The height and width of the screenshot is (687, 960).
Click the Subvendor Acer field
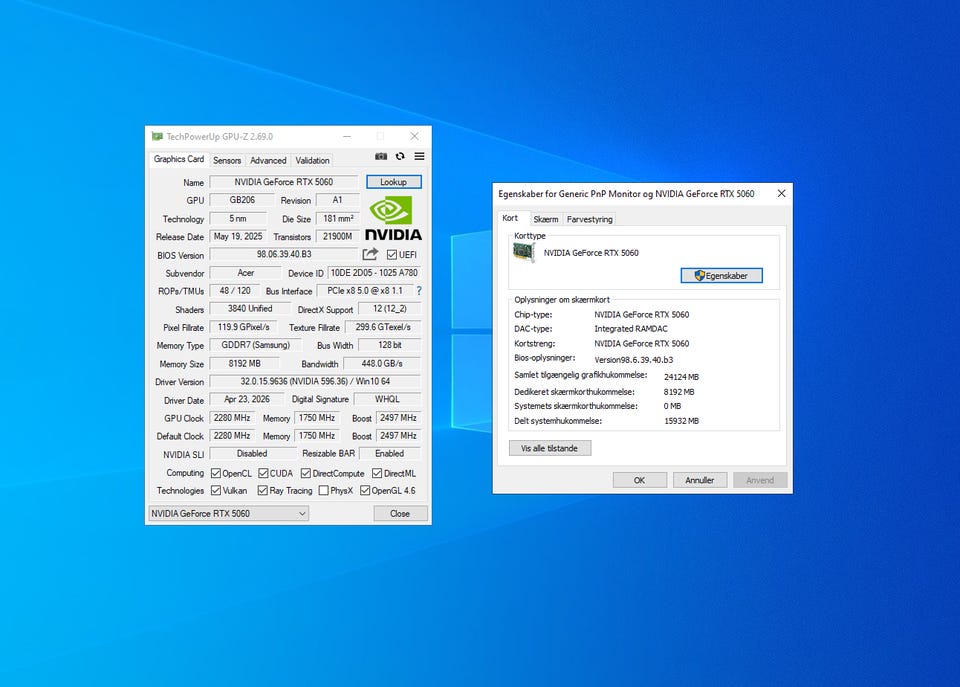tap(246, 273)
